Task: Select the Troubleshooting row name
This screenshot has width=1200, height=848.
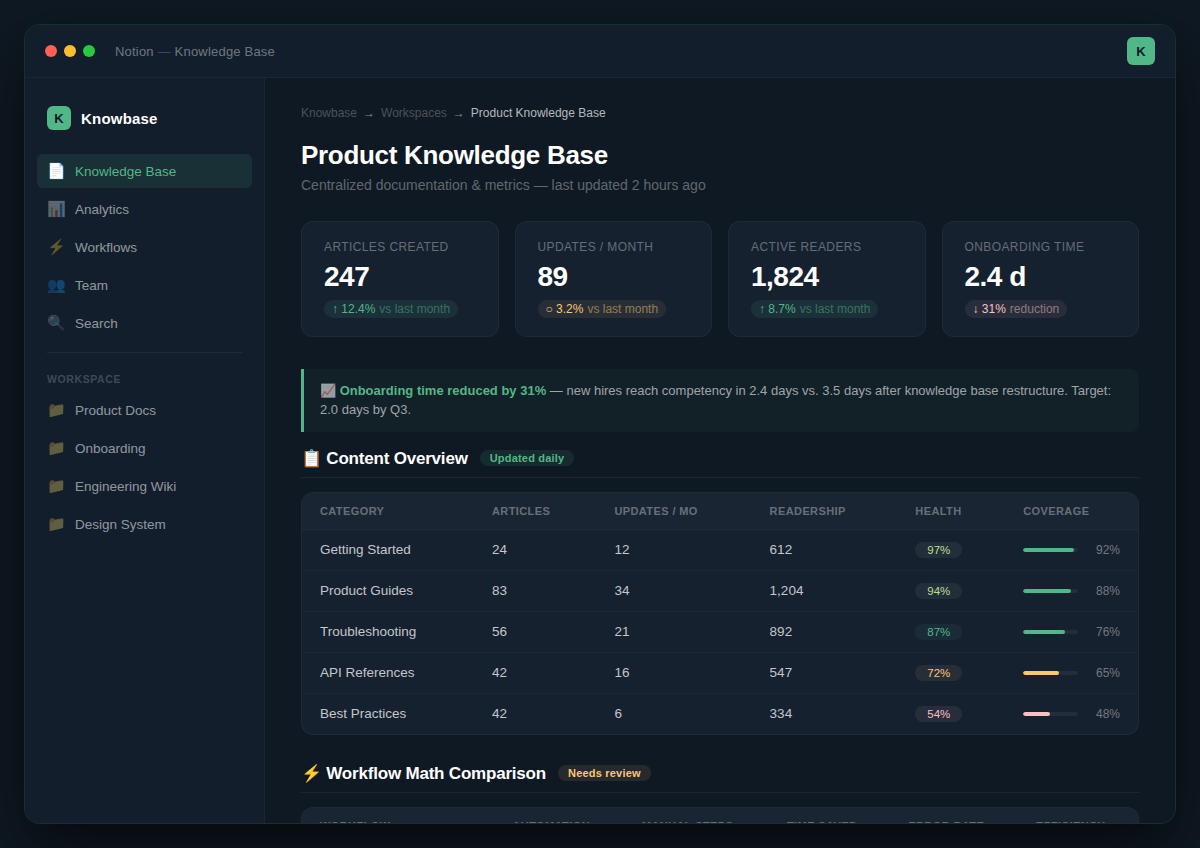Action: 368,632
